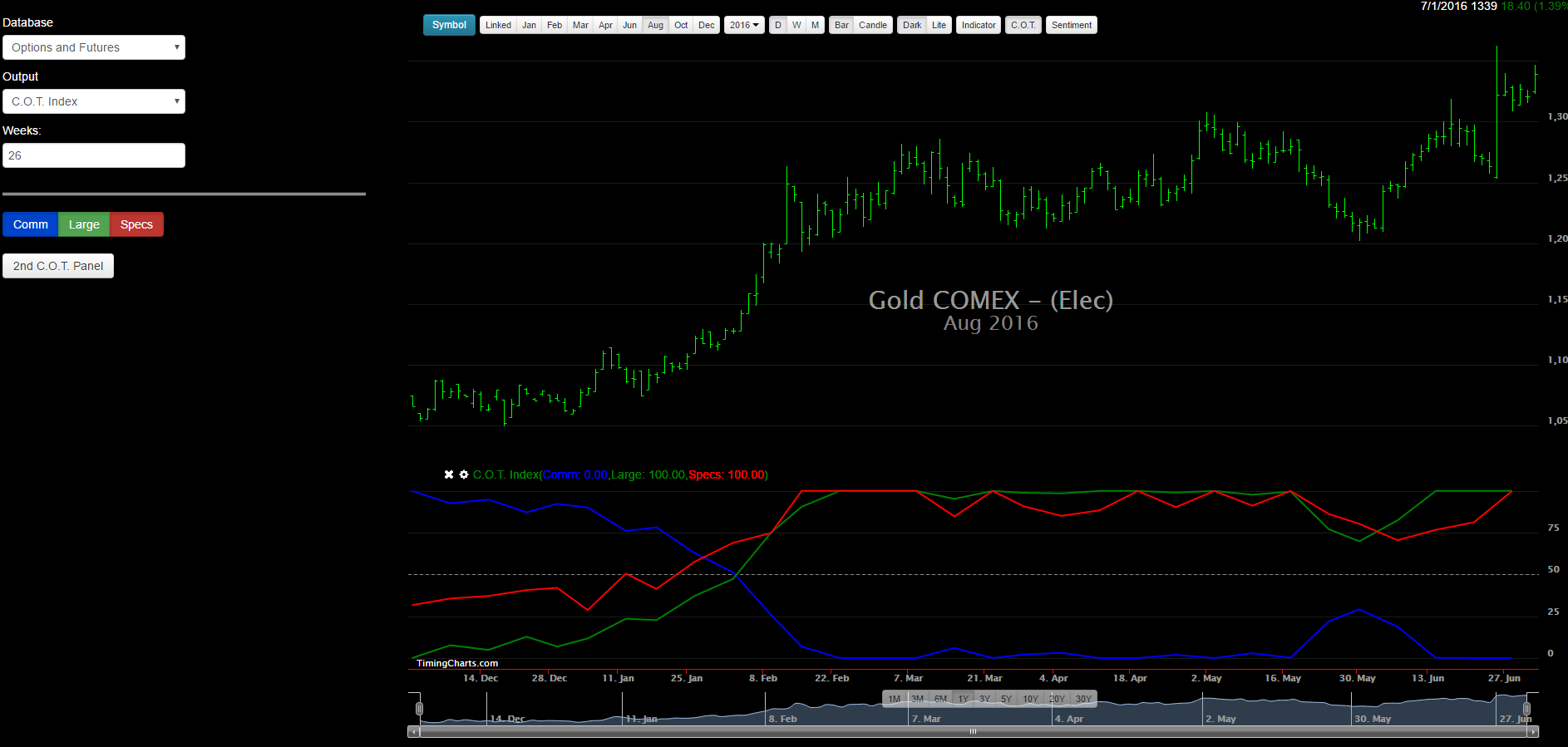Image resolution: width=1568 pixels, height=747 pixels.
Task: Click the C.O.T. toolbar button
Action: pyautogui.click(x=1023, y=25)
